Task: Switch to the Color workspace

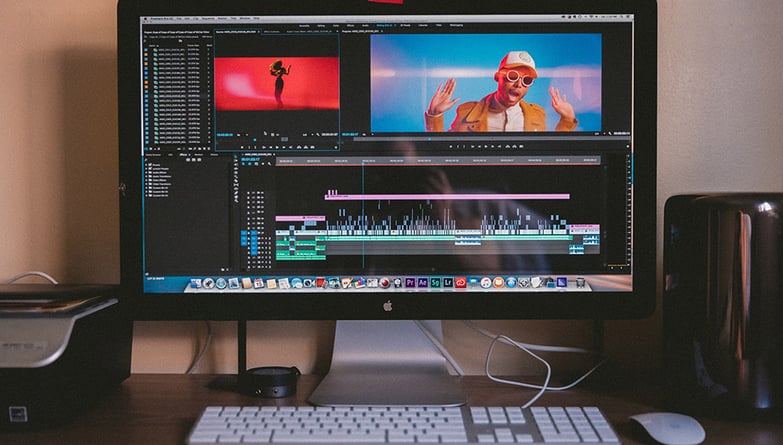Action: tap(336, 25)
